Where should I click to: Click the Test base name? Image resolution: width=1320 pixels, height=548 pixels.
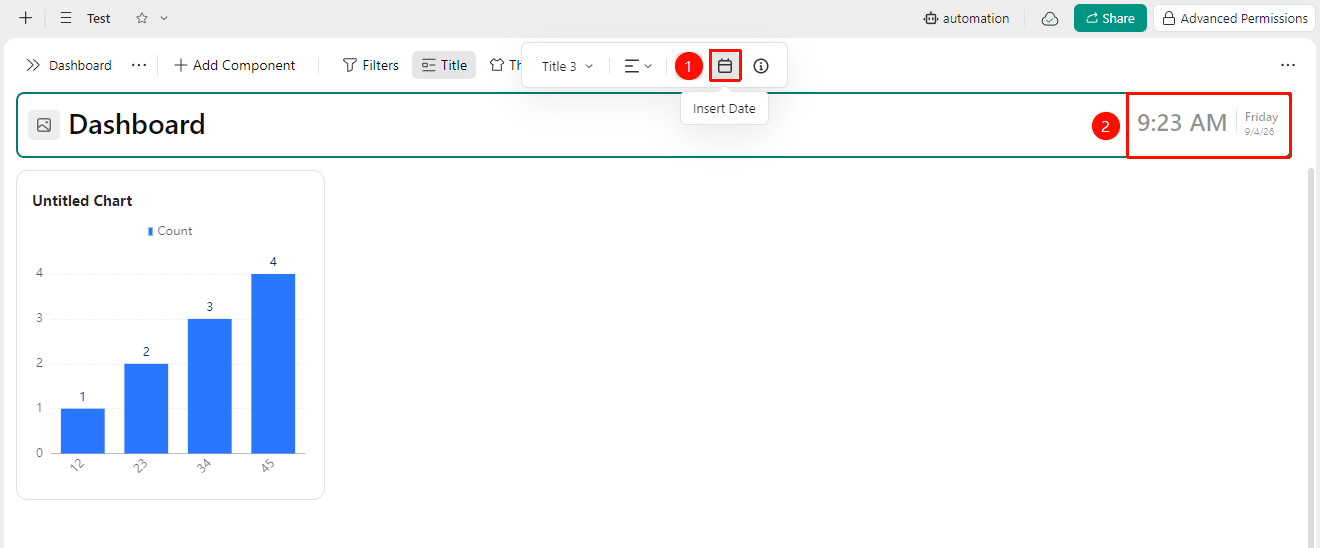click(99, 18)
